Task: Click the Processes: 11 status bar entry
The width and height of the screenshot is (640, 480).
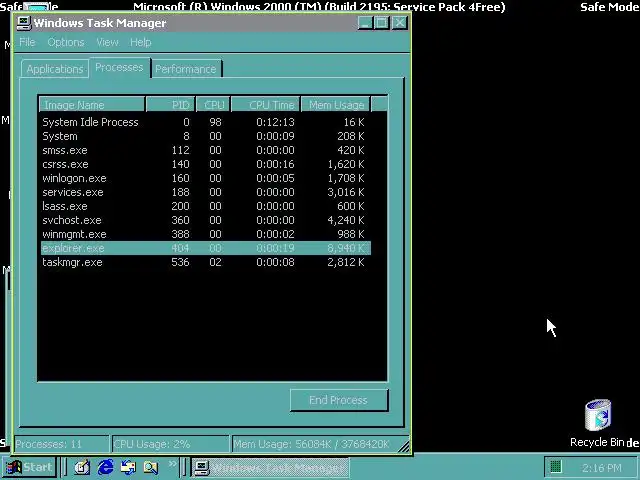Action: pos(61,444)
